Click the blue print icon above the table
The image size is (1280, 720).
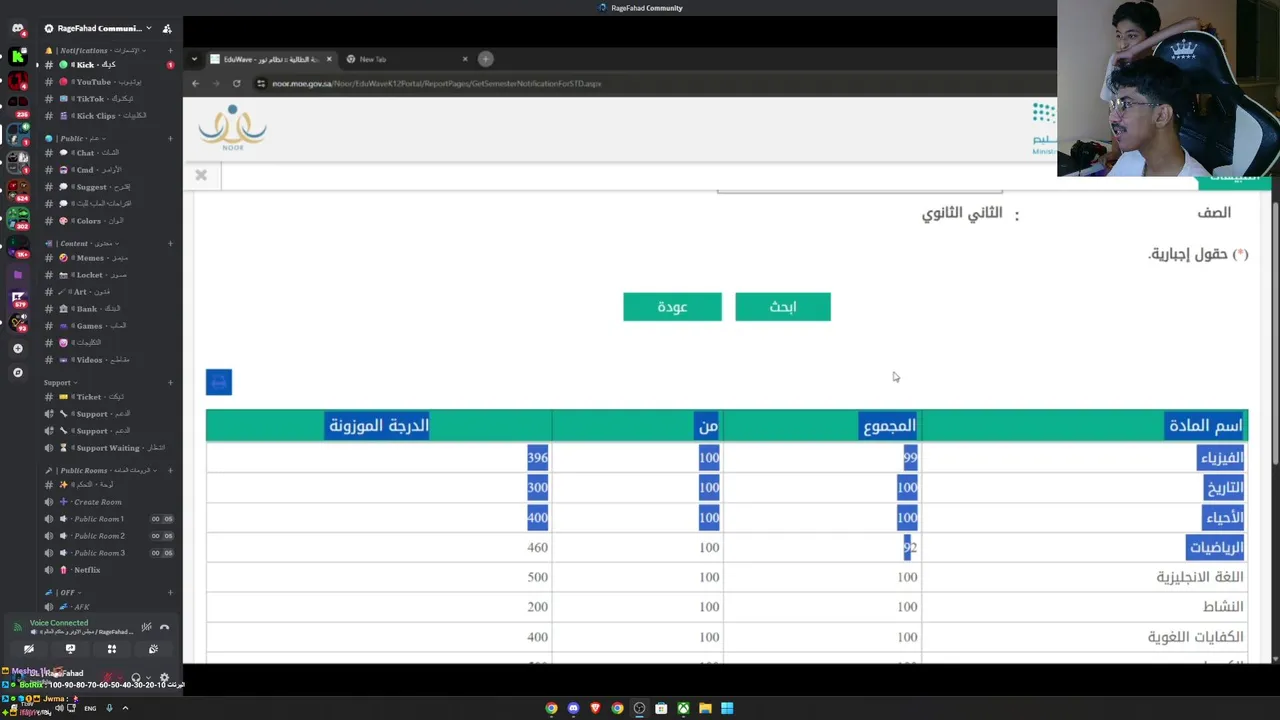click(x=219, y=382)
